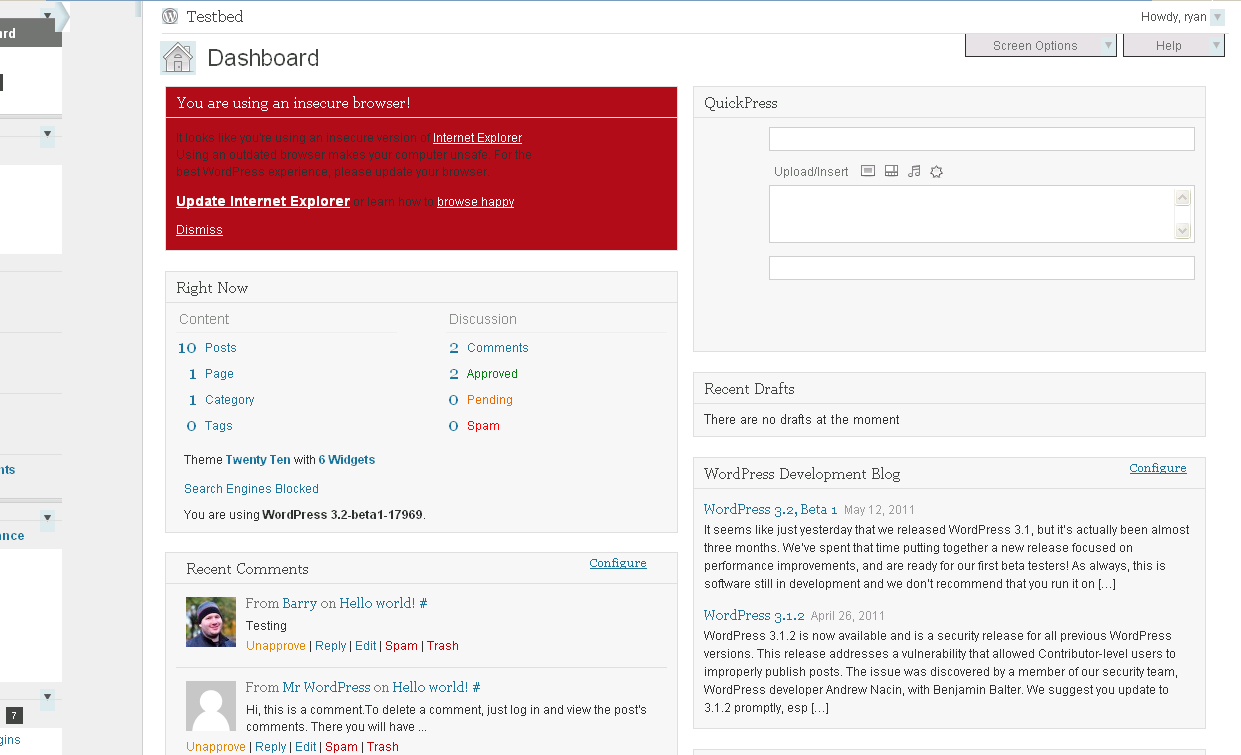Open the Twenty Ten theme link
This screenshot has width=1241, height=755.
[x=258, y=460]
